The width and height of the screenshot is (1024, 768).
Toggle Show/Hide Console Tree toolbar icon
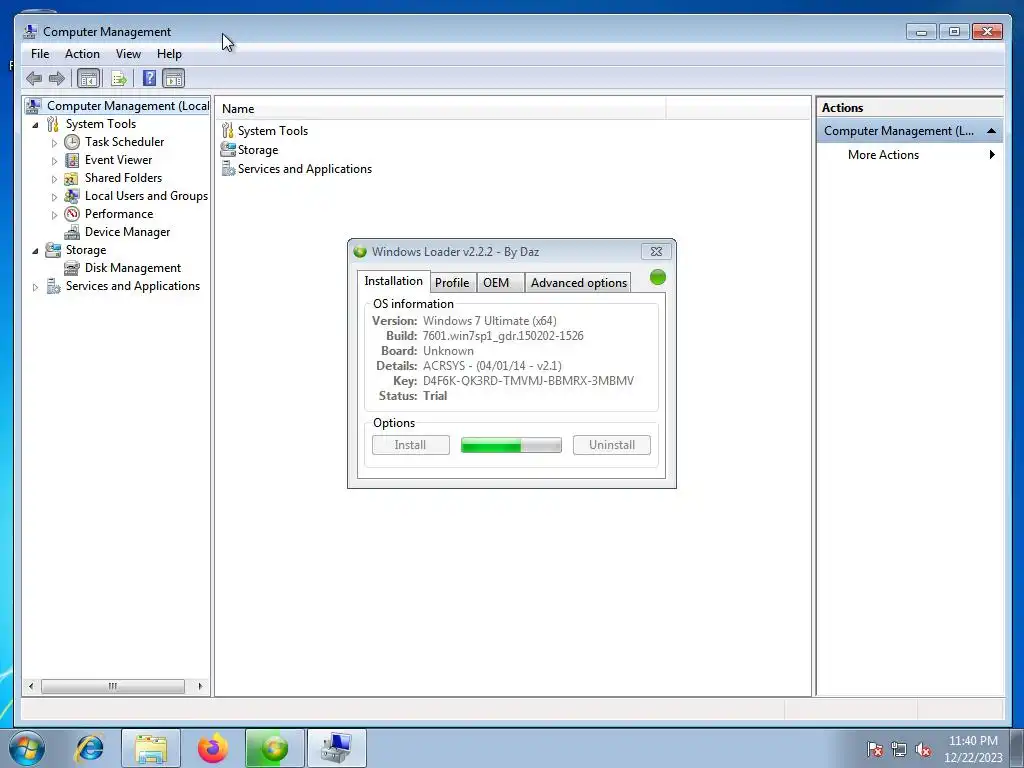[x=88, y=79]
